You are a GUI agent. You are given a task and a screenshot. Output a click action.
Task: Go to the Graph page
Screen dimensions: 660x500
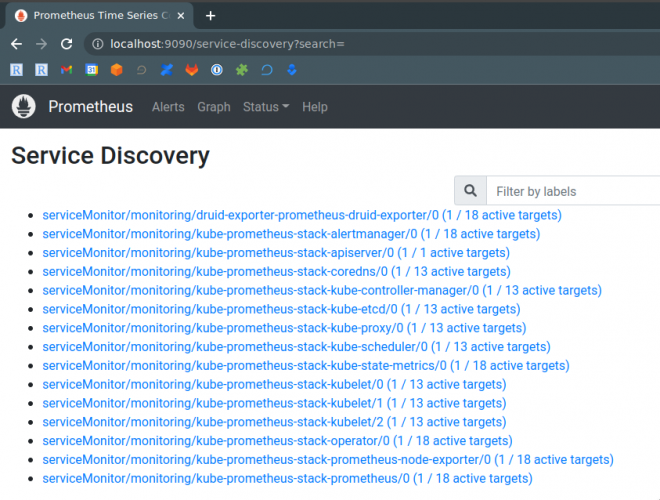214,107
